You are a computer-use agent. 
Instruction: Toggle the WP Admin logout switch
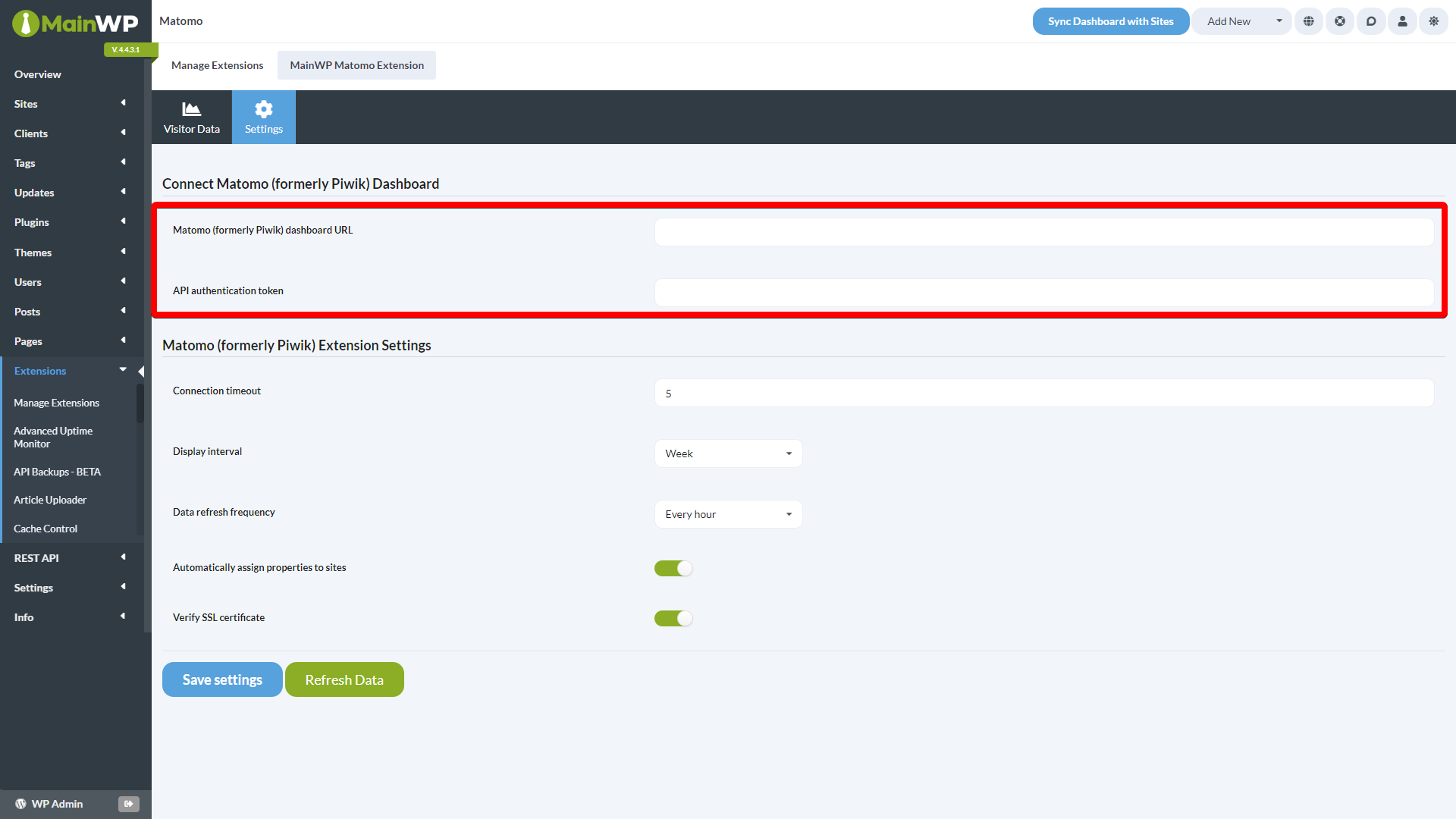(128, 804)
